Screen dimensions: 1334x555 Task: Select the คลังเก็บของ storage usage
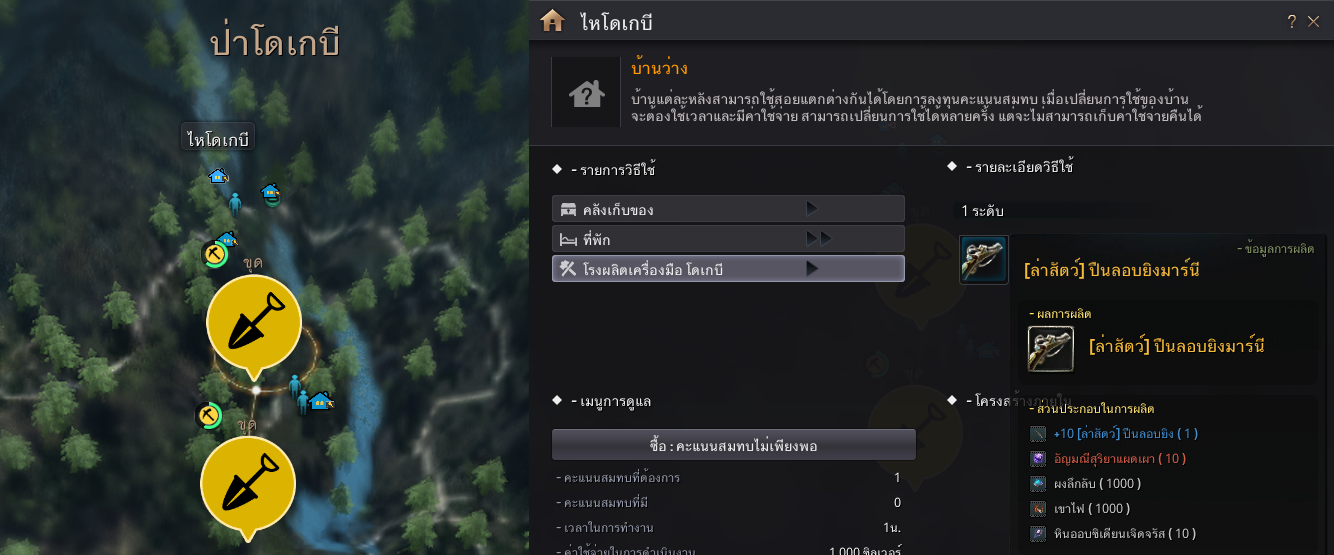click(x=728, y=209)
